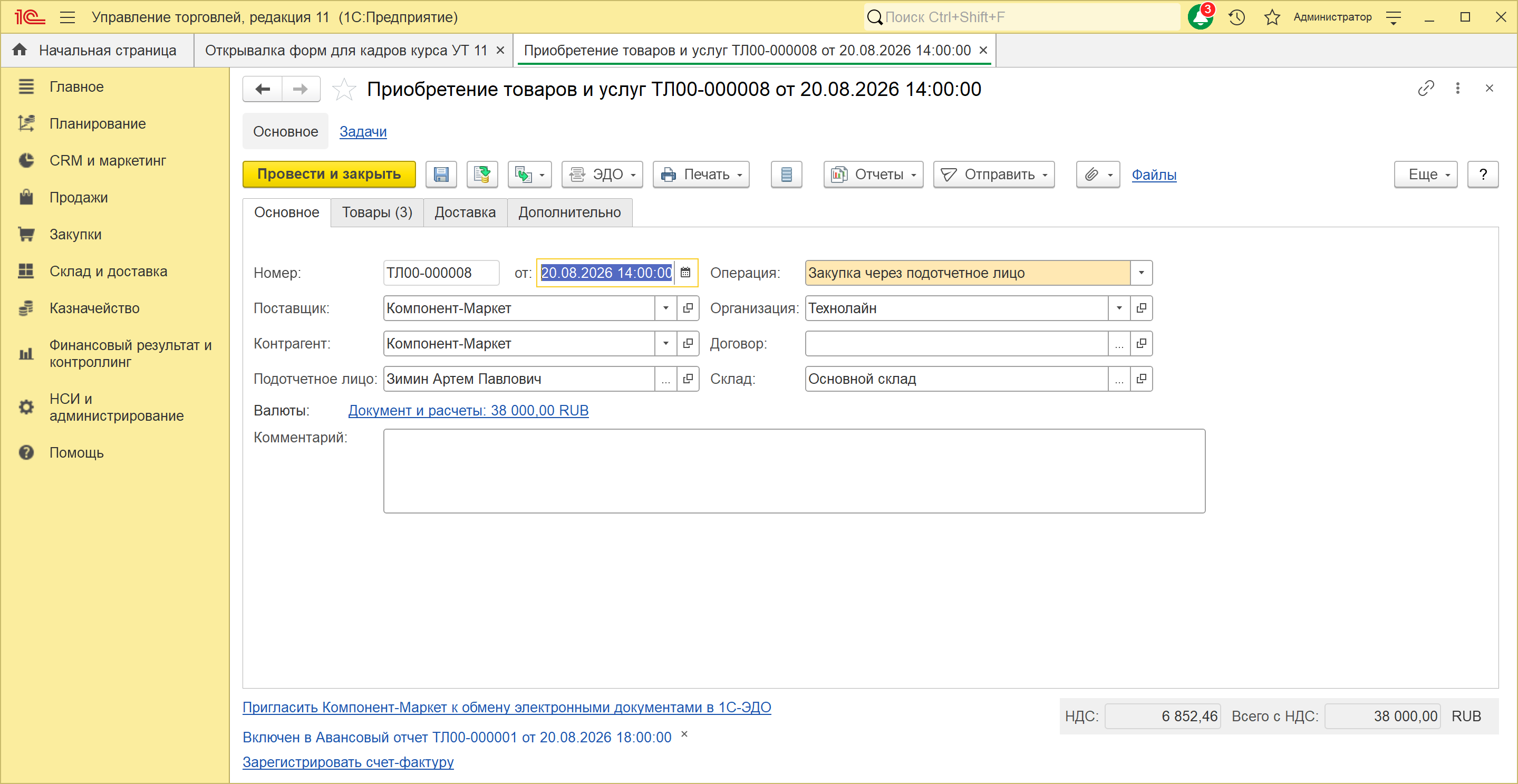
Task: Open the Еще menu
Action: pos(1426,175)
